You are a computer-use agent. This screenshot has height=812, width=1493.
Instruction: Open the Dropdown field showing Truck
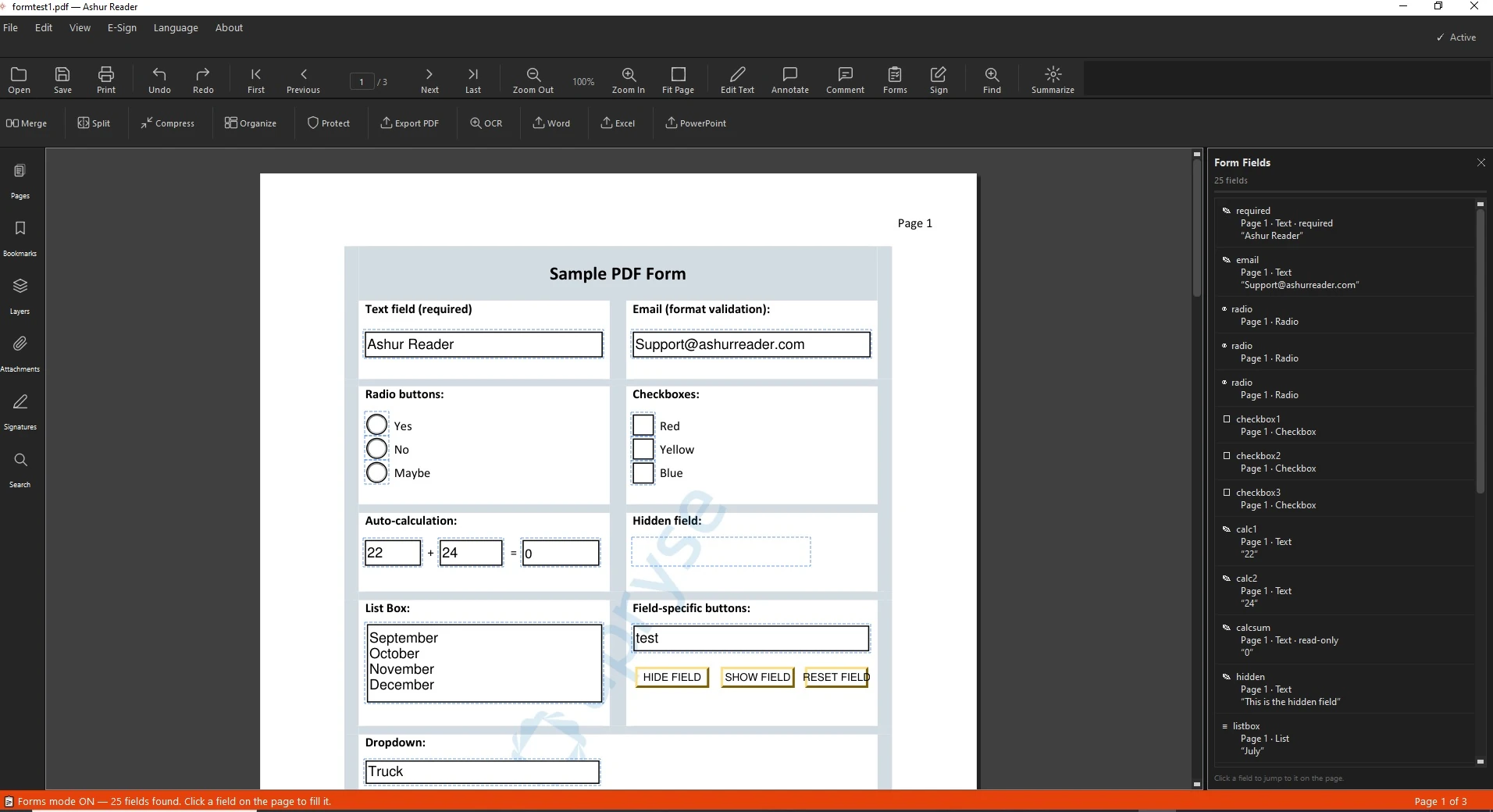click(483, 771)
